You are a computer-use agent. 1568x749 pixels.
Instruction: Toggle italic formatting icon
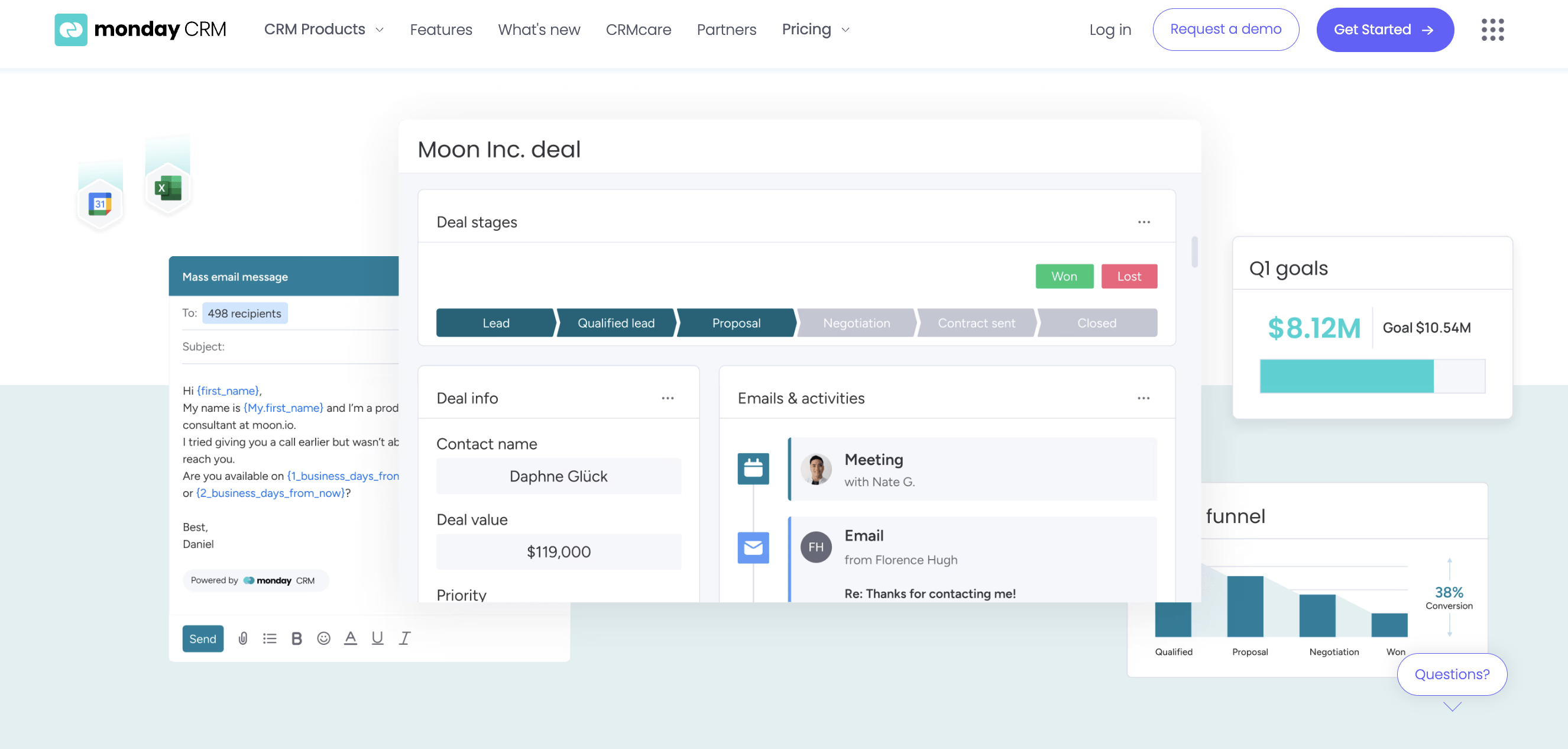click(405, 638)
